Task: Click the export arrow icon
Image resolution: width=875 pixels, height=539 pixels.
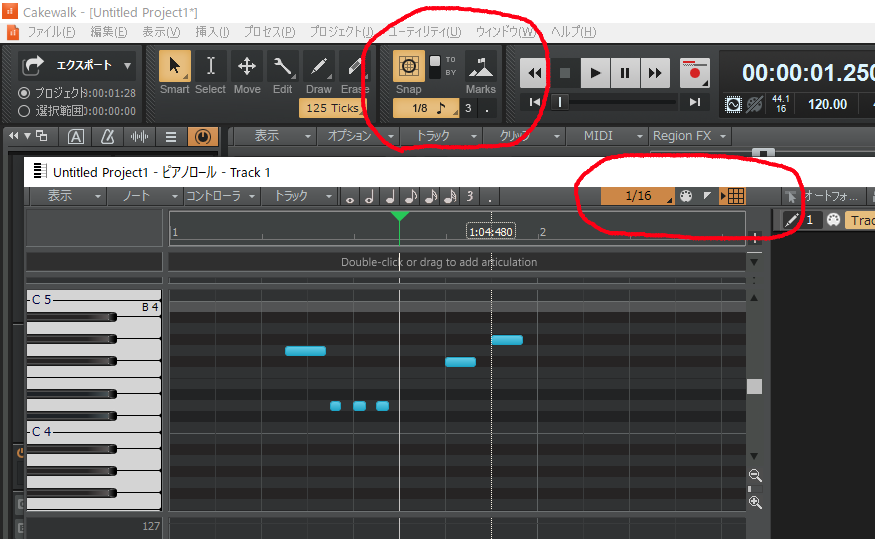Action: tap(33, 65)
